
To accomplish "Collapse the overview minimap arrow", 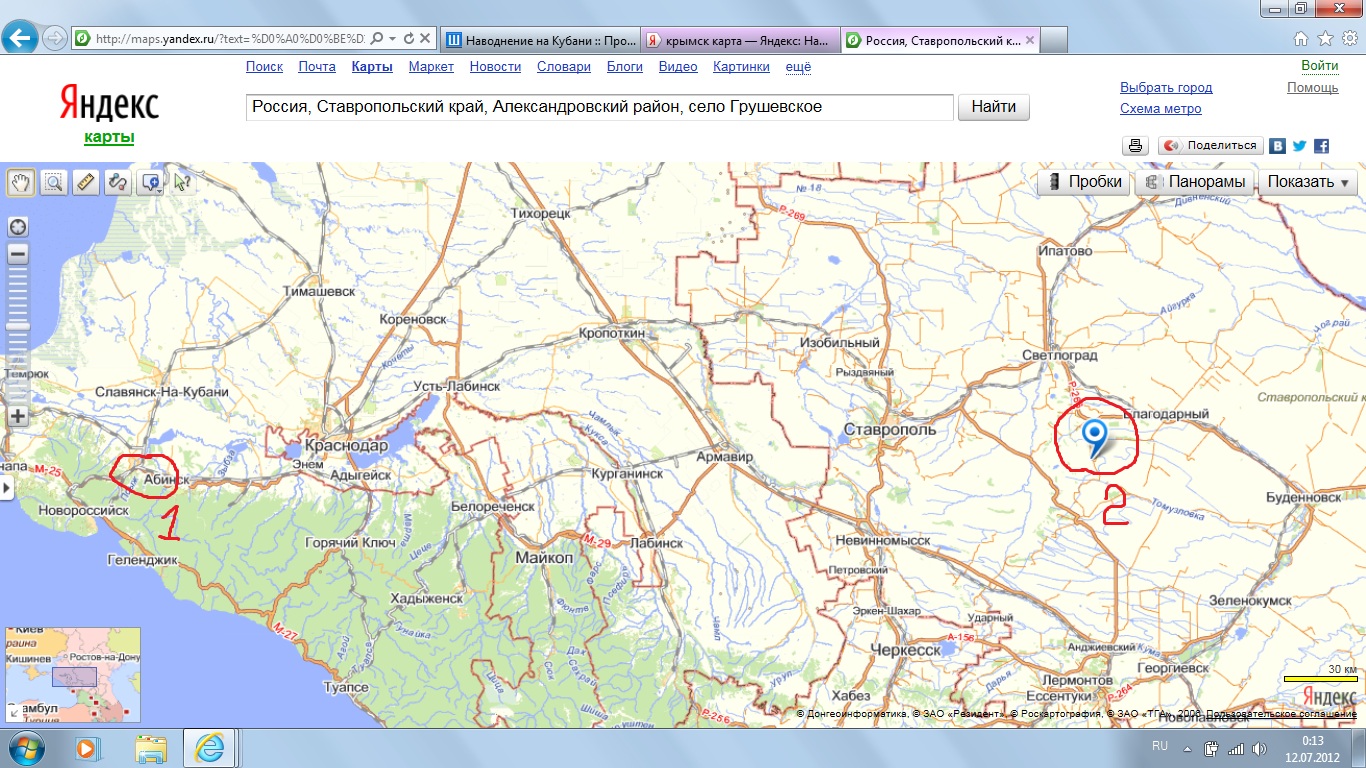I will [x=12, y=714].
